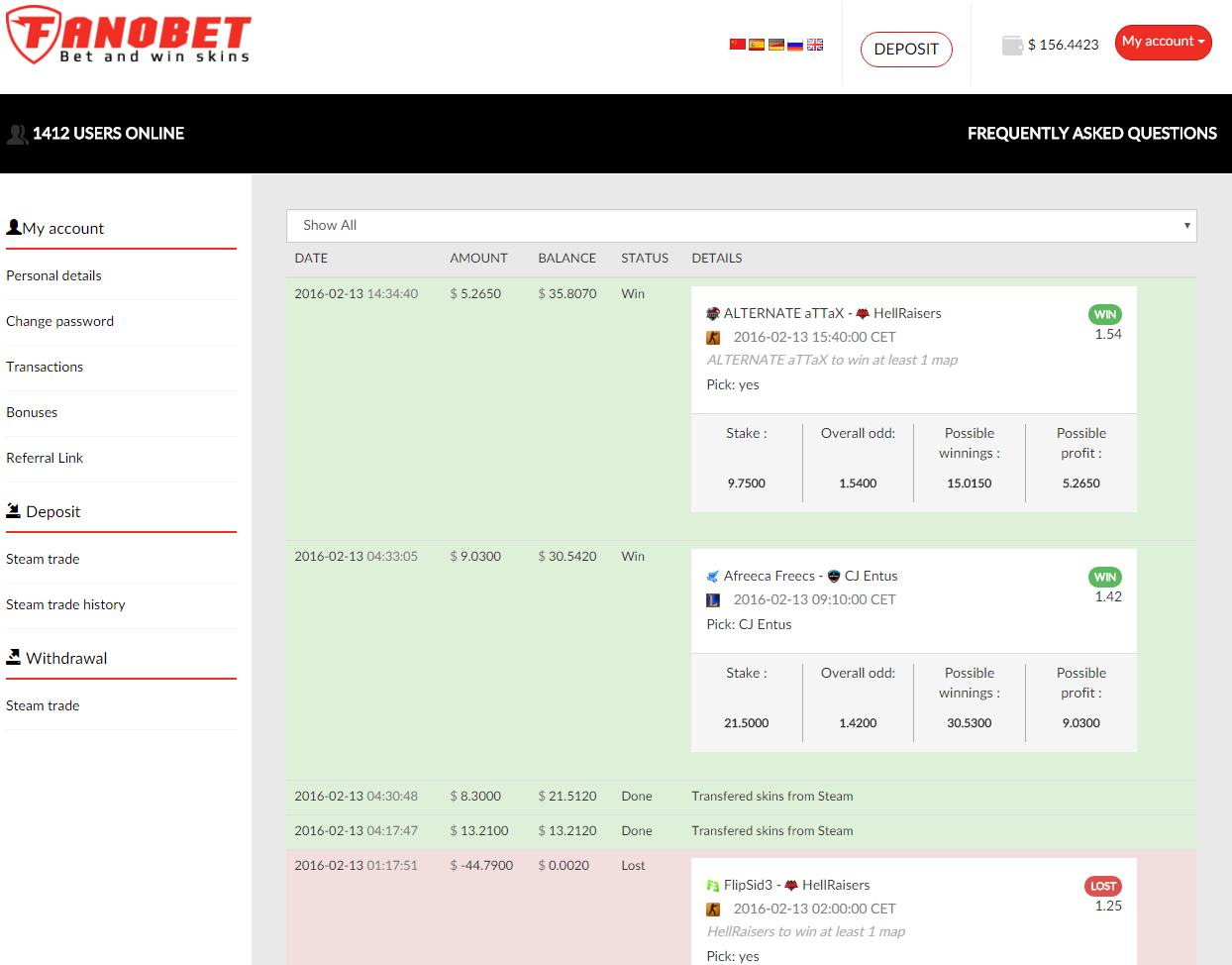This screenshot has height=965, width=1232.
Task: Click the STATUS column header
Action: click(645, 258)
